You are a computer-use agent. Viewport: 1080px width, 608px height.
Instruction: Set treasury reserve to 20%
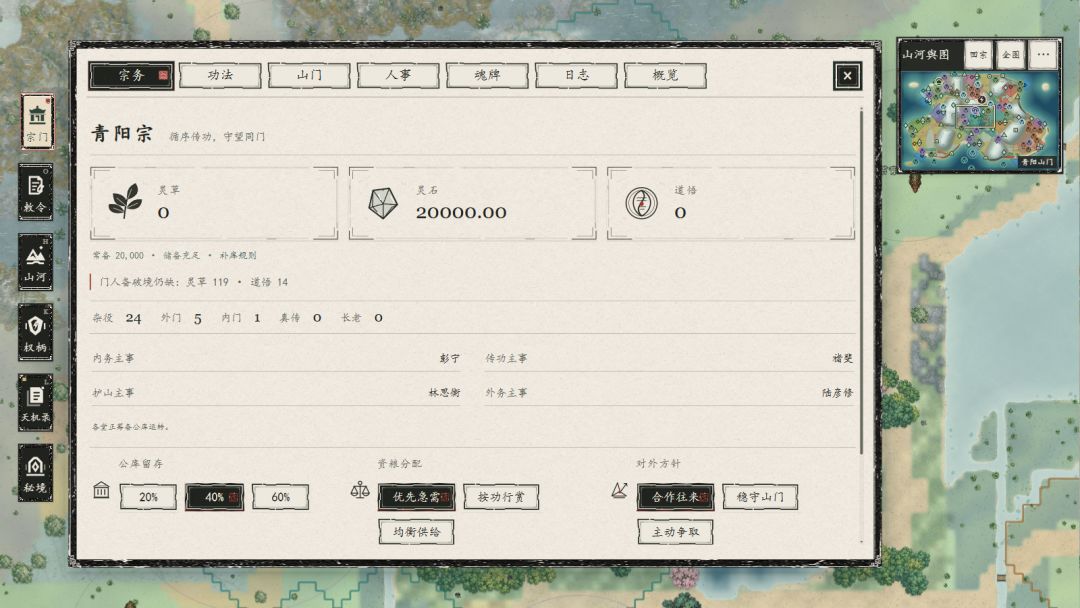pyautogui.click(x=148, y=497)
